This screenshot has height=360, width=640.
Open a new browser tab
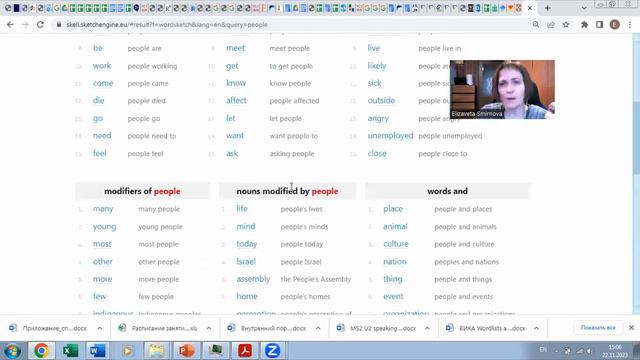(548, 8)
